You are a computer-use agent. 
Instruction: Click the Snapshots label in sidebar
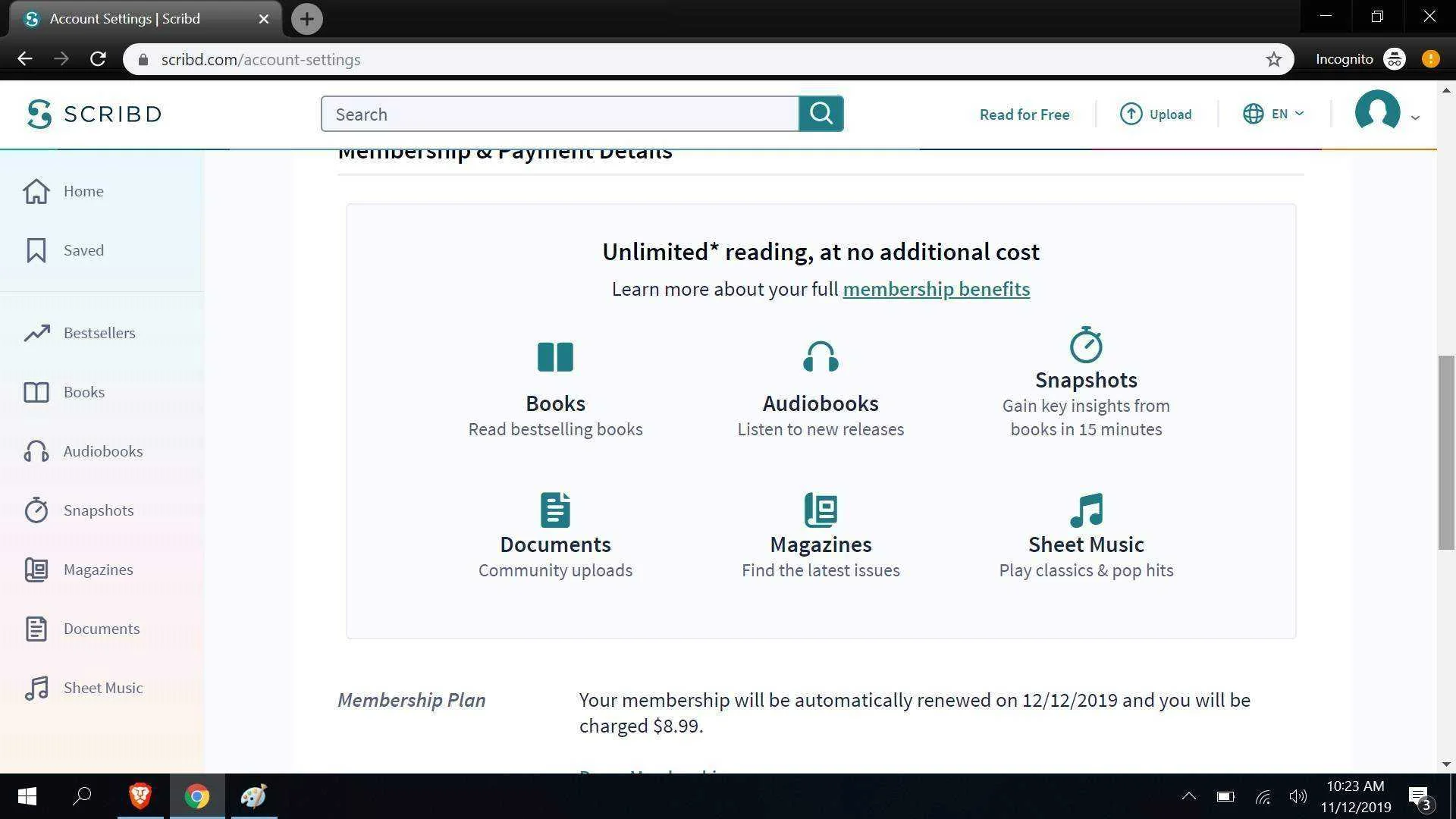tap(99, 510)
